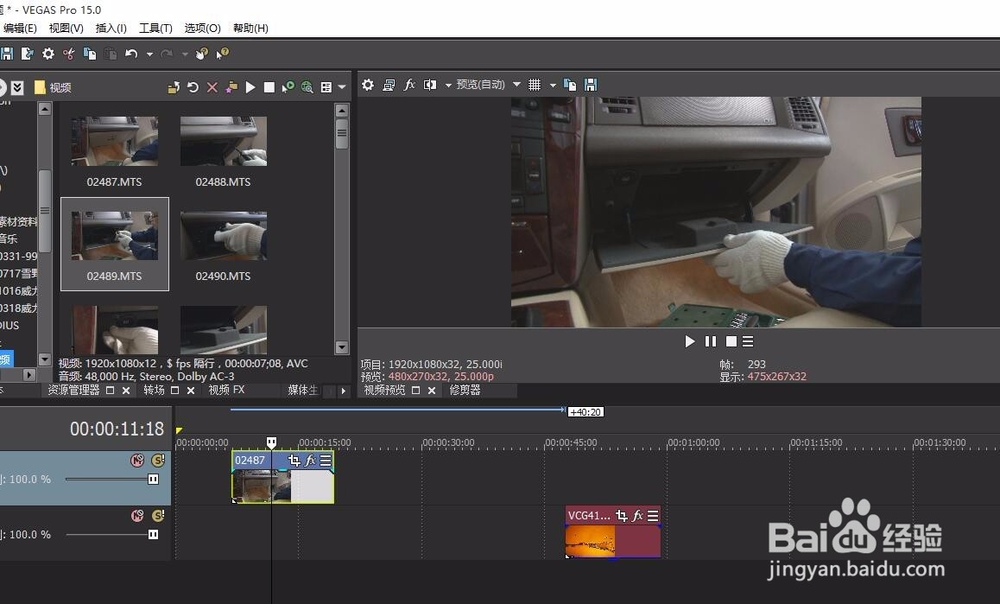Open interactive tutorials hand icon

coord(202,54)
